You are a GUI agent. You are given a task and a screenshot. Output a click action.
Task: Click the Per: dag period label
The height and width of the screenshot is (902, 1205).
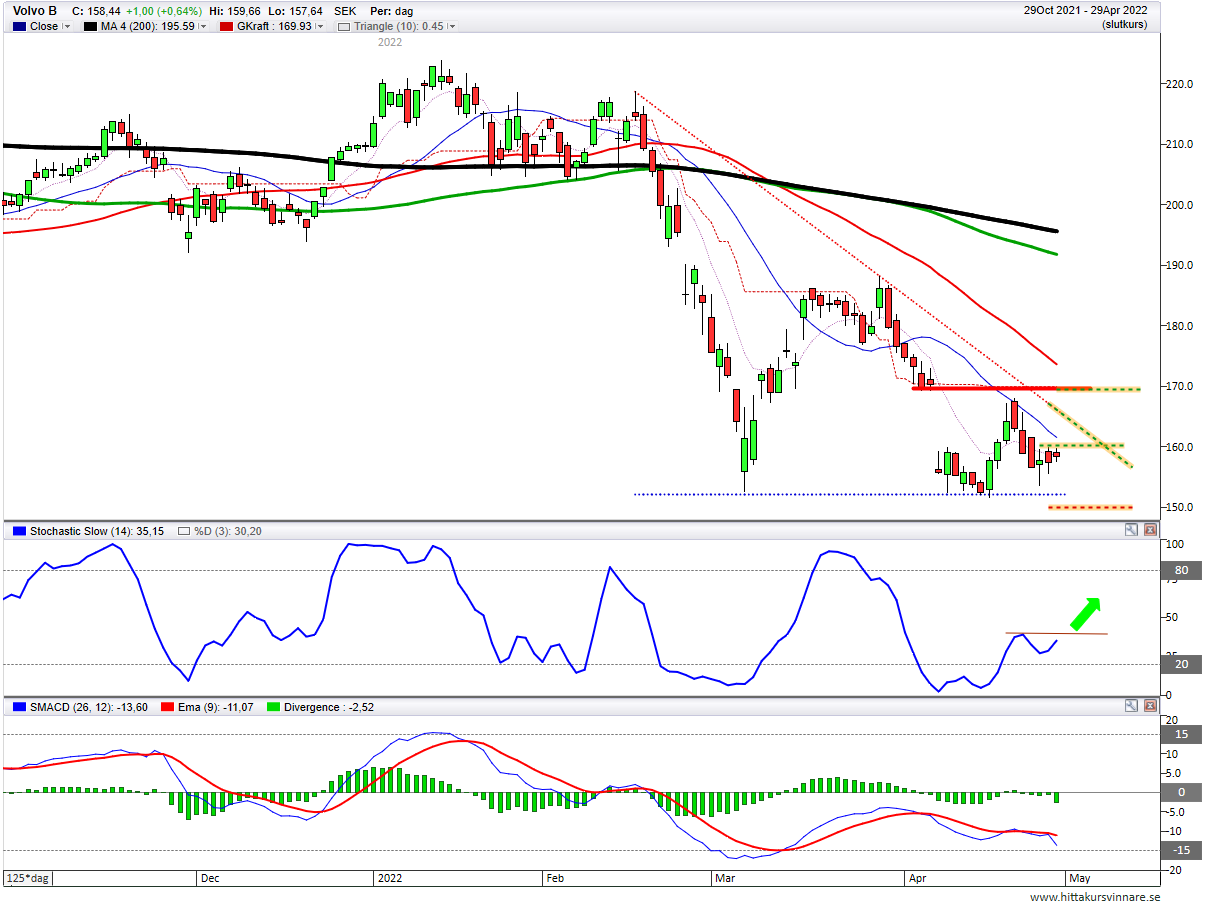(x=392, y=11)
